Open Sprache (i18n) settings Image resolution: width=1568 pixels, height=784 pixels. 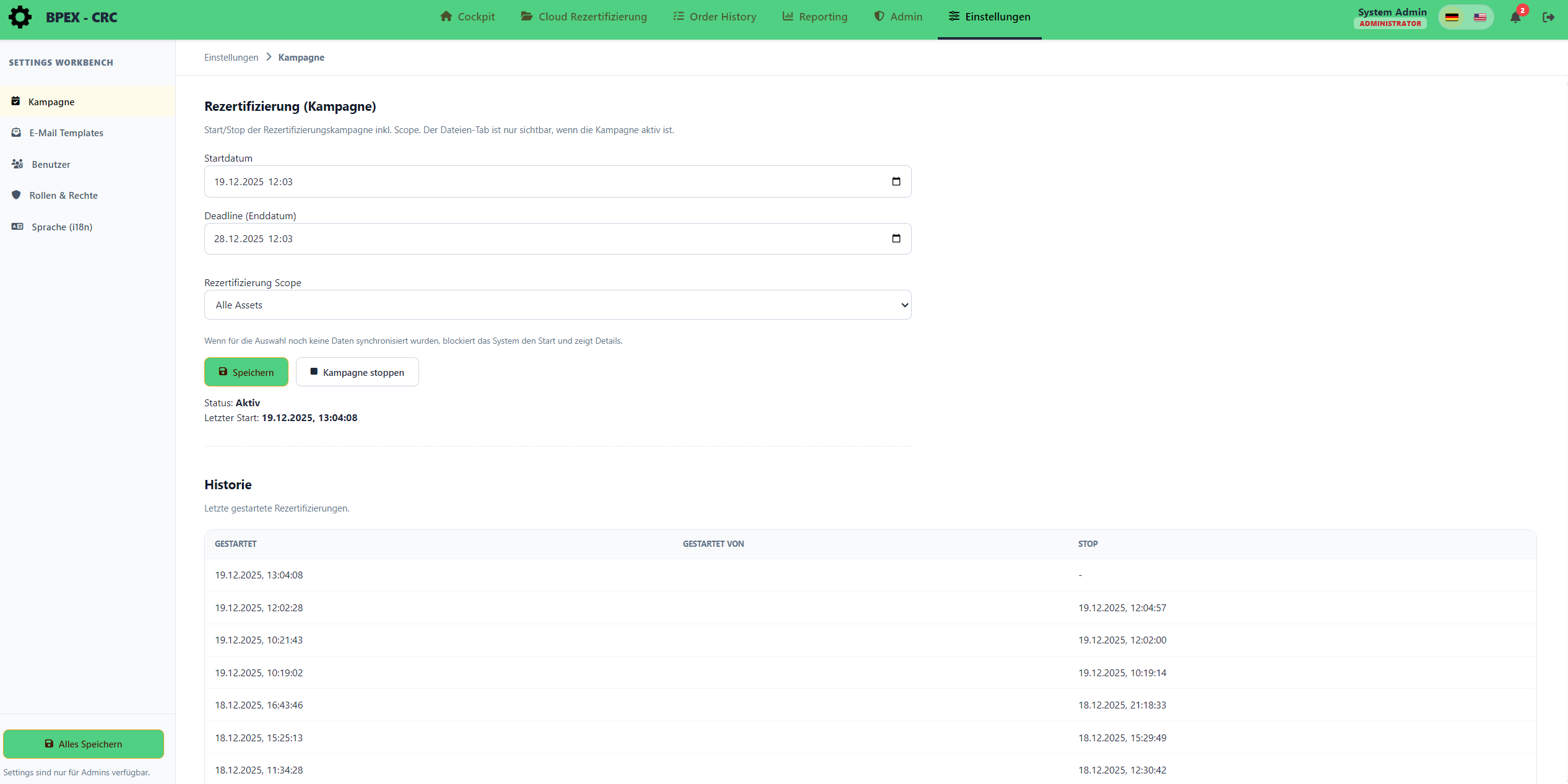[62, 227]
